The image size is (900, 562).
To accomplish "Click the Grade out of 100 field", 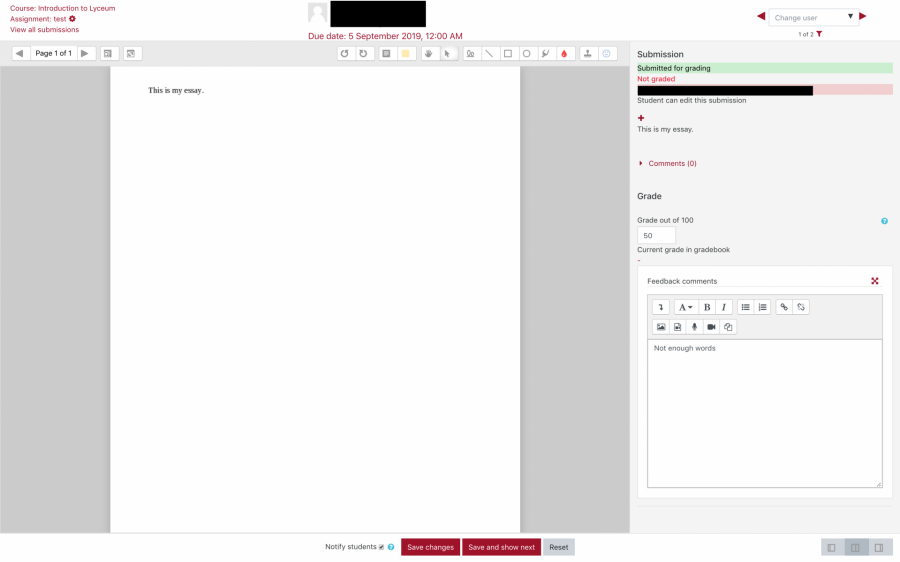I will 656,235.
